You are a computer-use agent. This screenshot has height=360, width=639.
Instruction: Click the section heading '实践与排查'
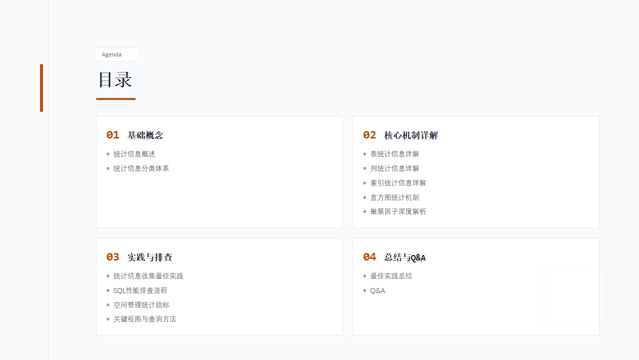coord(150,257)
